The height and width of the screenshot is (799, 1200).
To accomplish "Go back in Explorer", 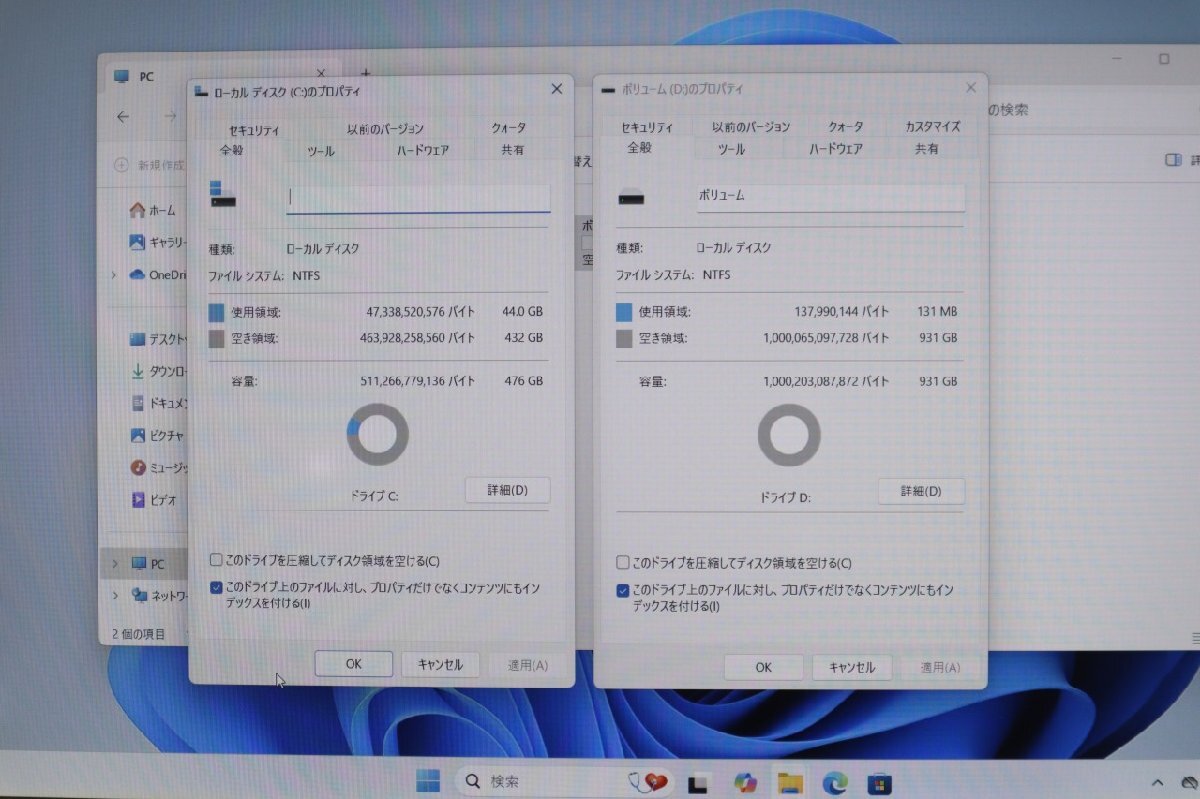I will point(123,116).
